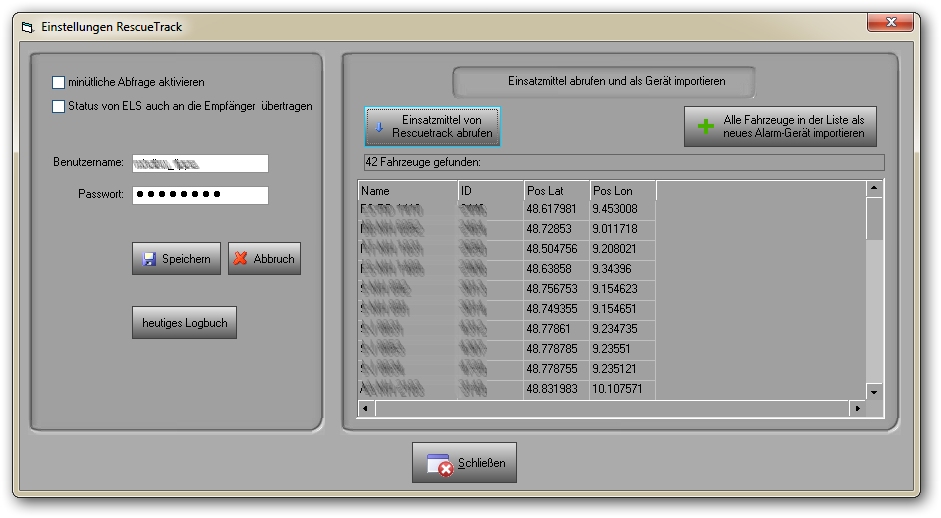Viewport: 941px width, 518px height.
Task: Select latitude cell 48.72853
Action: [557, 229]
